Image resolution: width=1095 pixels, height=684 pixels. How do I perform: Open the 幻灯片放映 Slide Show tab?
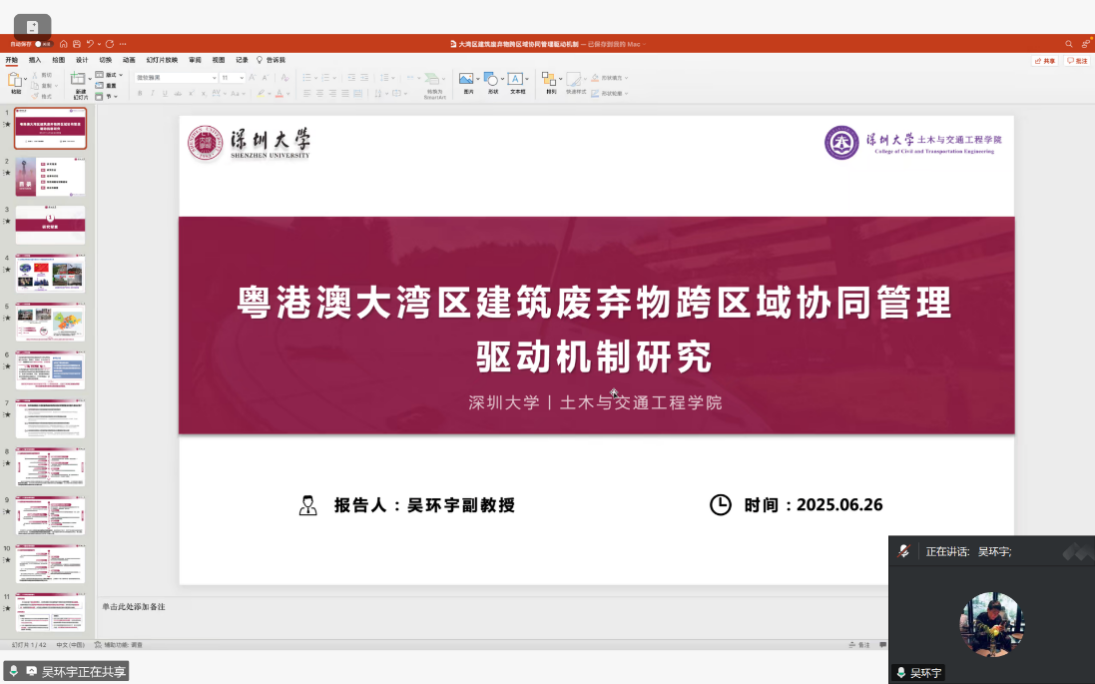point(162,60)
